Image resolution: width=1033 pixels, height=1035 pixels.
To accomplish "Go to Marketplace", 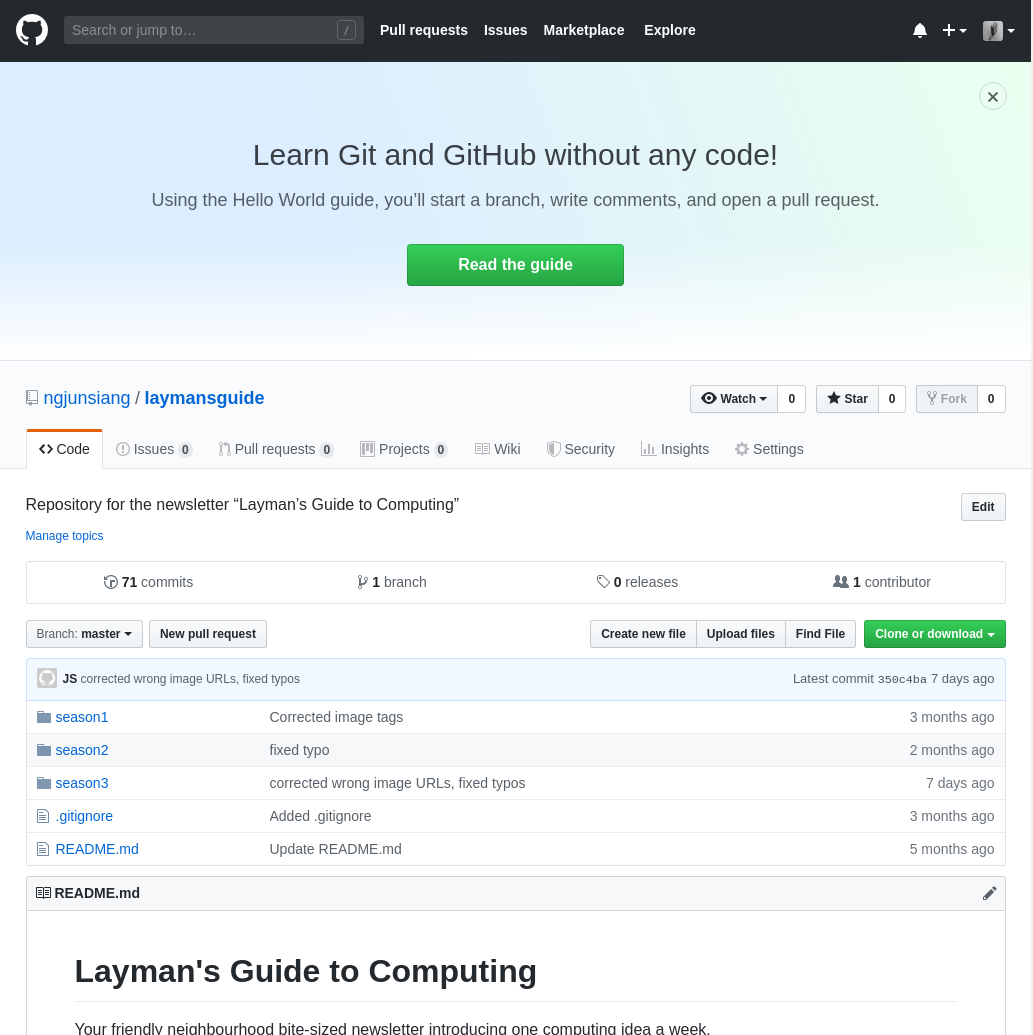I will pos(583,30).
